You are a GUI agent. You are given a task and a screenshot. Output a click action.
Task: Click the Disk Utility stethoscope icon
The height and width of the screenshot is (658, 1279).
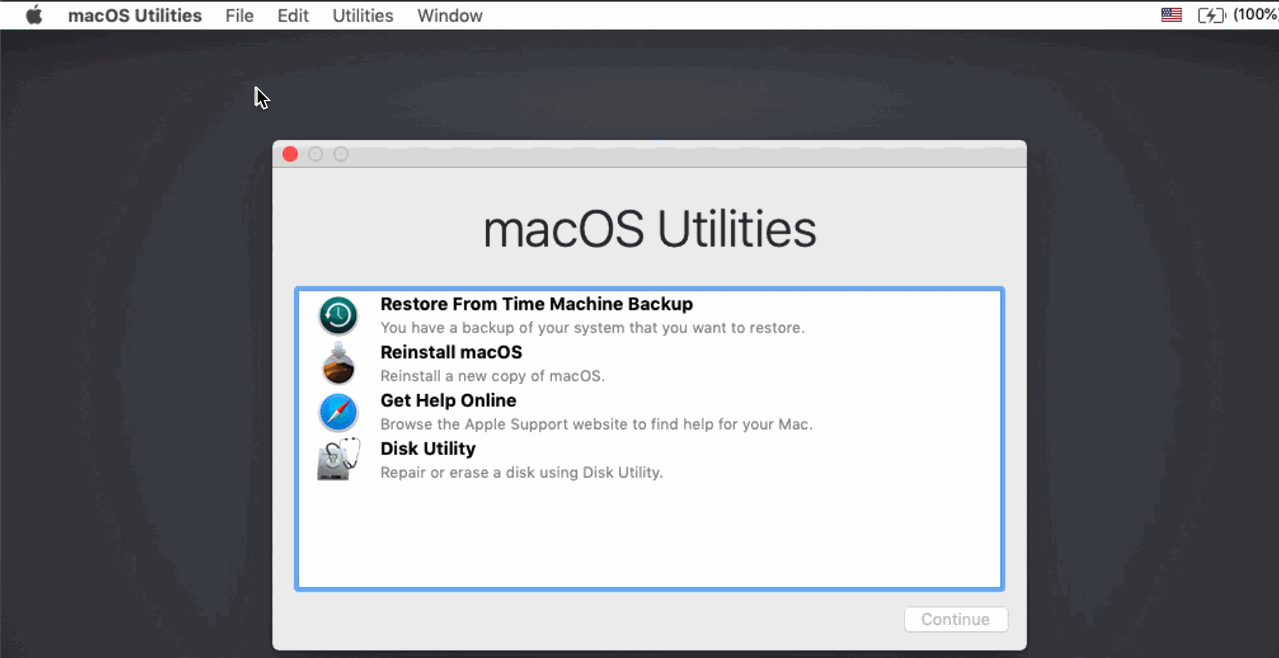click(338, 460)
